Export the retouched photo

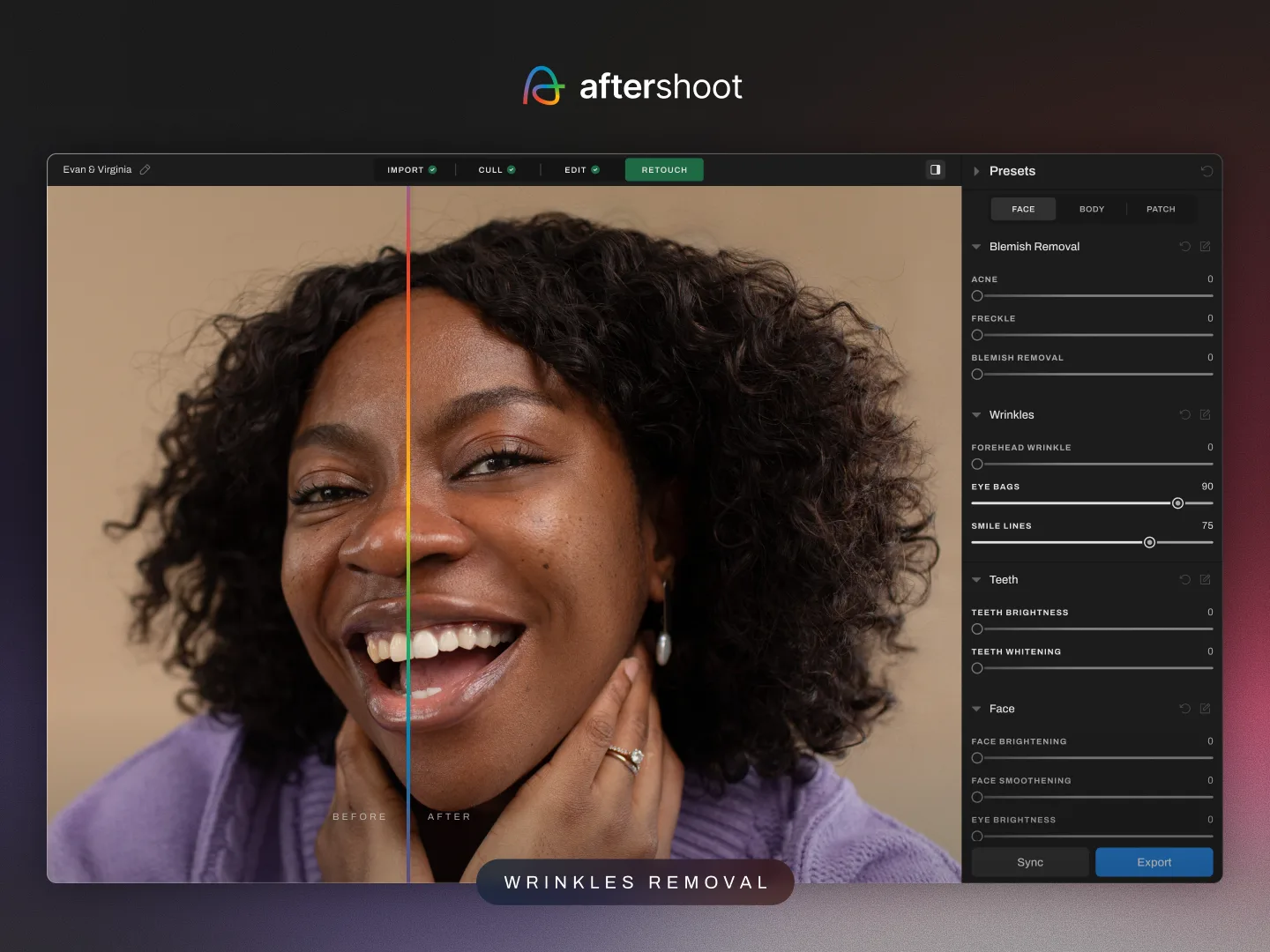pos(1154,862)
